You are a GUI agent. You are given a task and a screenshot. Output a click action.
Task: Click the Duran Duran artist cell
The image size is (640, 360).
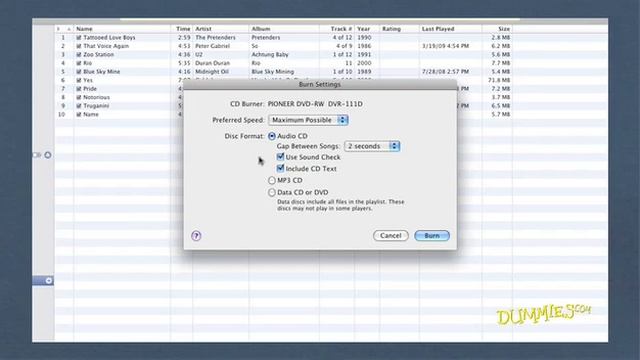pos(213,63)
